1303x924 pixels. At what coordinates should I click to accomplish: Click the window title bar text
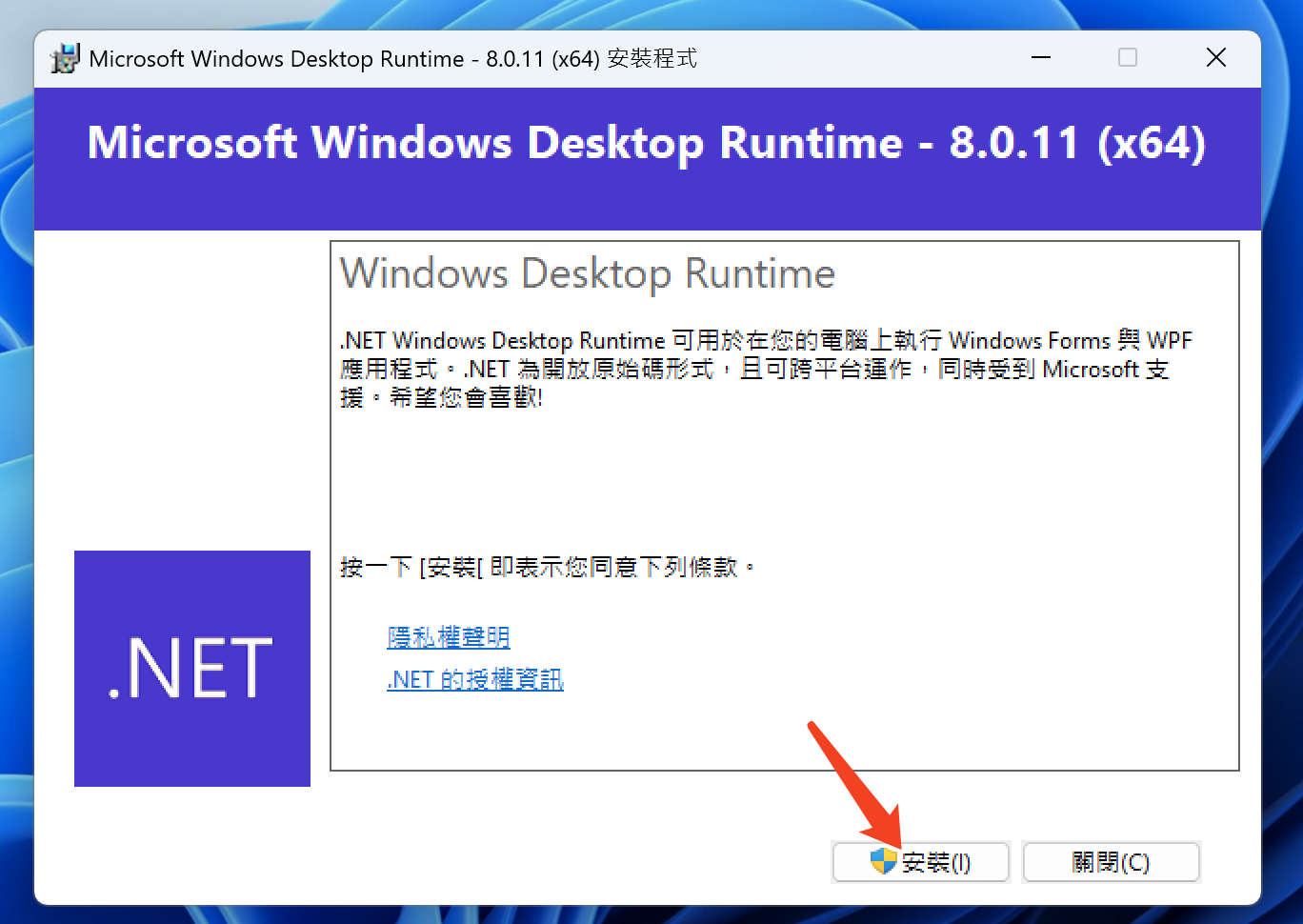click(392, 59)
